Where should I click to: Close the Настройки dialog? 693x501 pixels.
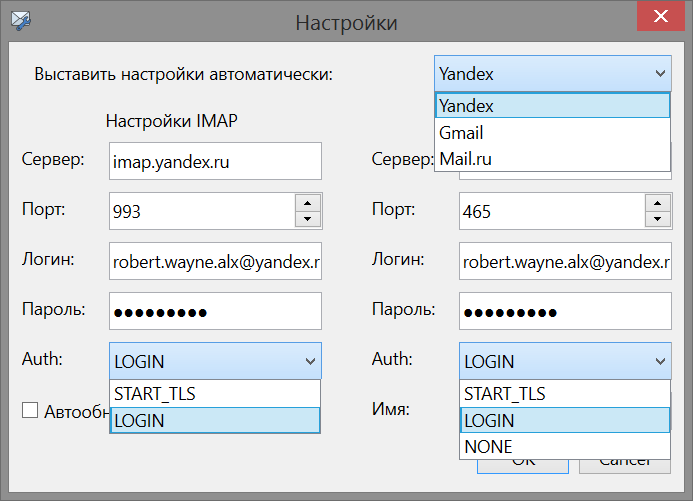[x=660, y=16]
